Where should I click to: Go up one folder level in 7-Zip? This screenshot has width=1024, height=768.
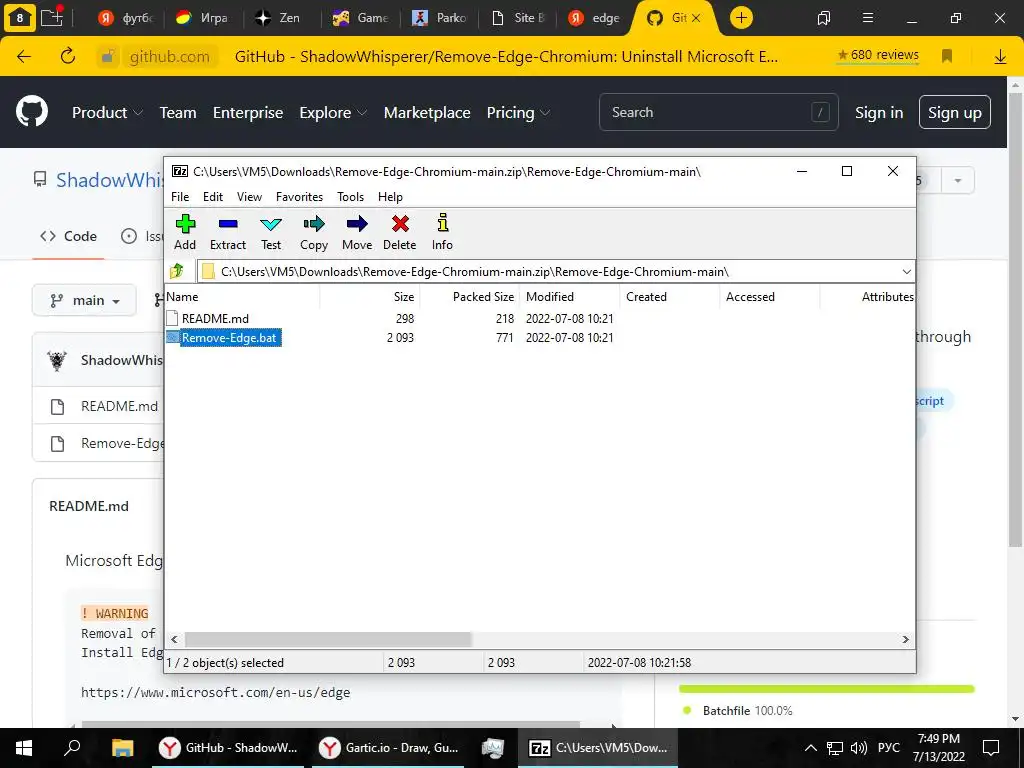tap(177, 271)
